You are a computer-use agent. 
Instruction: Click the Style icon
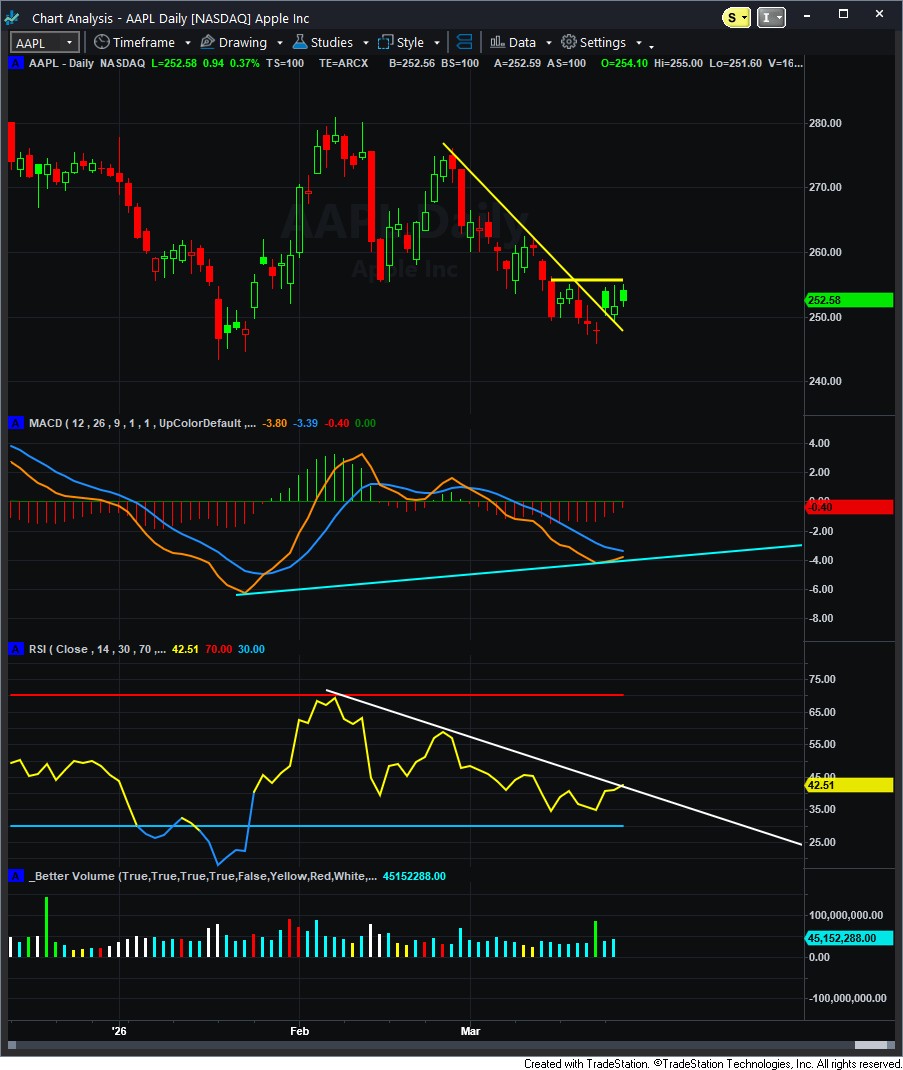click(x=386, y=42)
